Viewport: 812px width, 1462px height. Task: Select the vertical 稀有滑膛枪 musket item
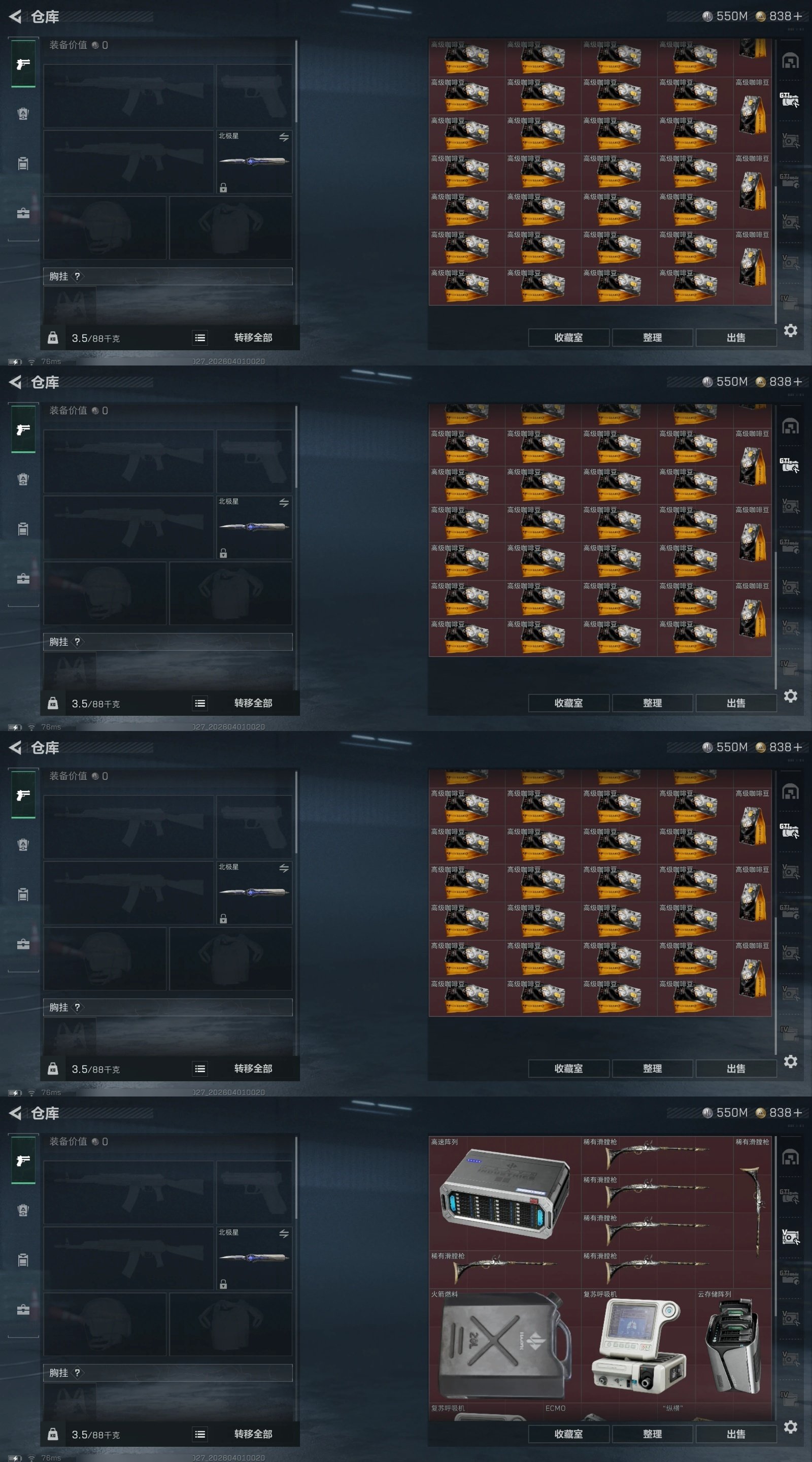click(x=753, y=1192)
